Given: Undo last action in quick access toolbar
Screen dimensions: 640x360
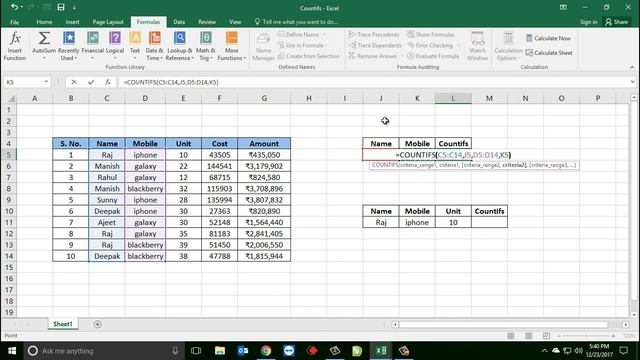Looking at the screenshot, I should (14, 7).
